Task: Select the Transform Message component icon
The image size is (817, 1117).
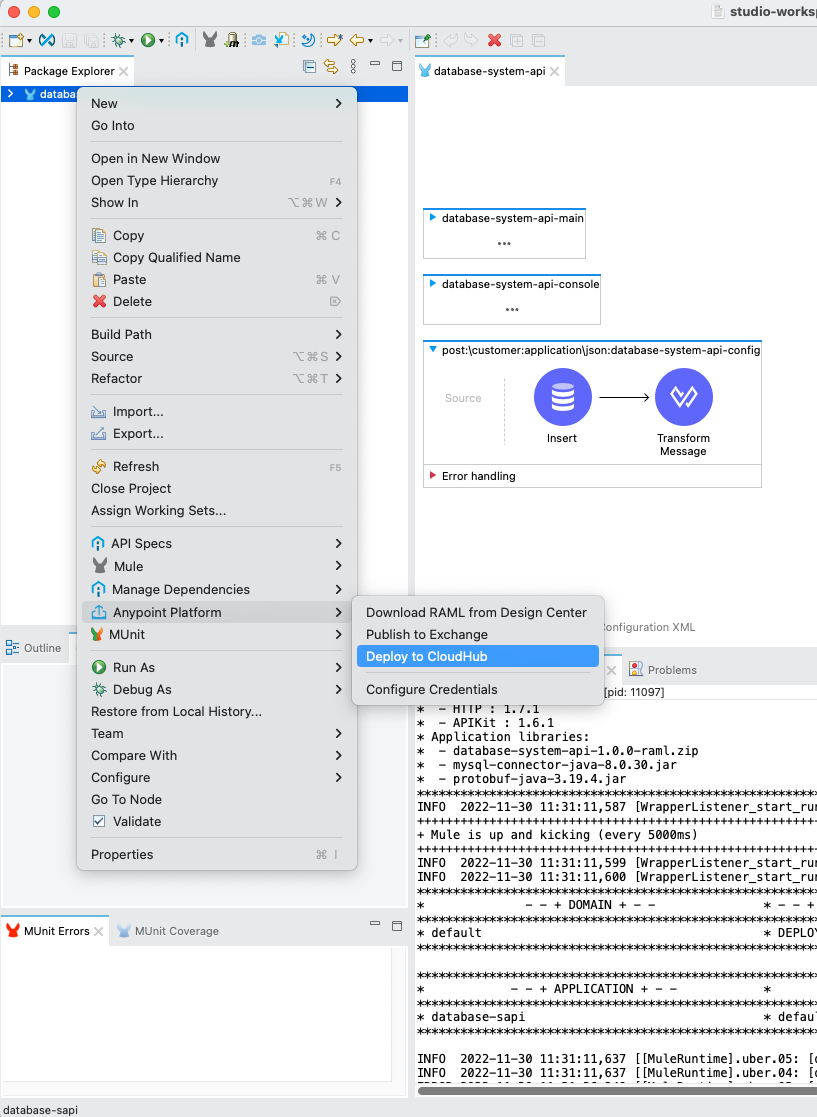Action: [683, 397]
